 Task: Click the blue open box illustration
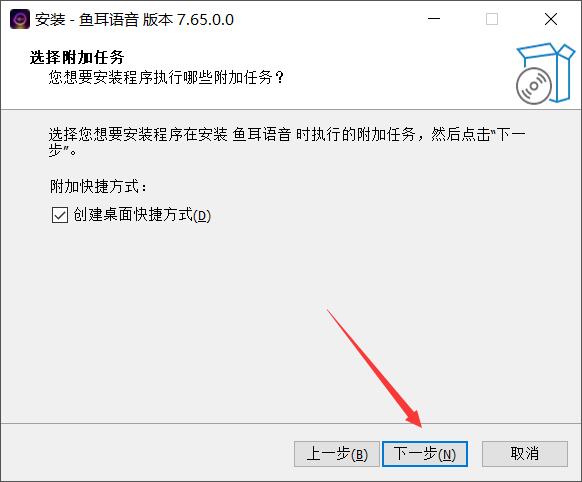pos(551,71)
